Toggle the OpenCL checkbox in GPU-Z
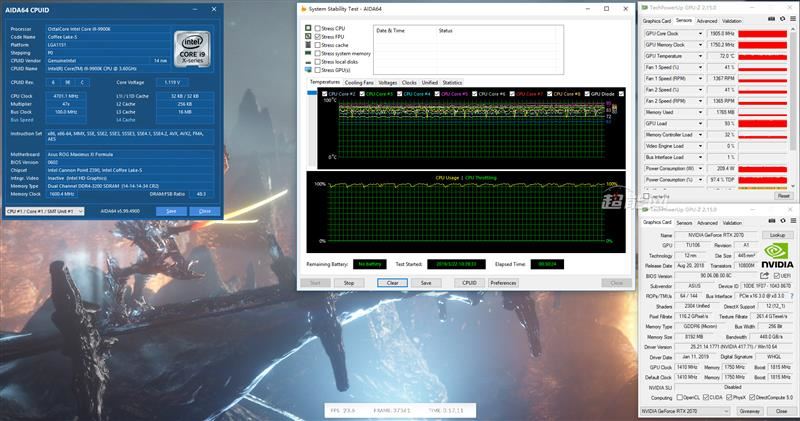This screenshot has width=800, height=421. [x=679, y=397]
